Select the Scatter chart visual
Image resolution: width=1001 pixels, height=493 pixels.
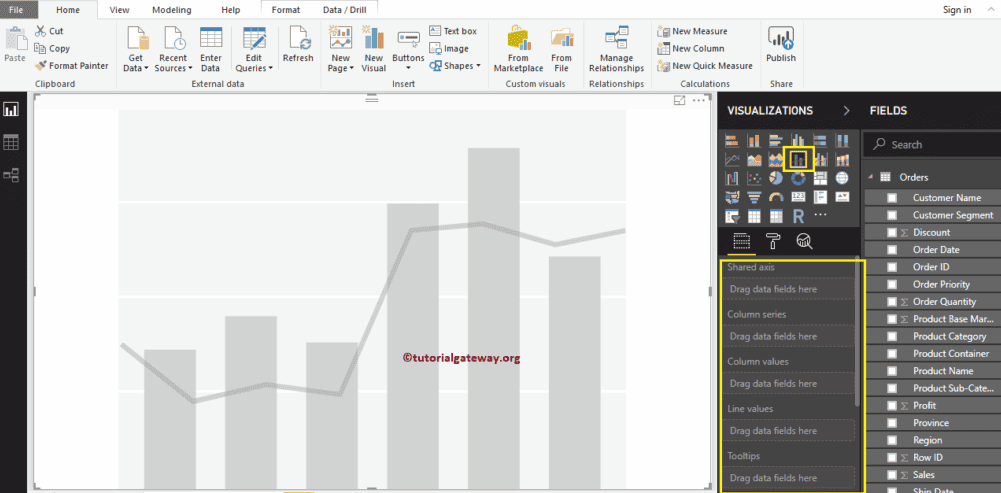(x=754, y=178)
